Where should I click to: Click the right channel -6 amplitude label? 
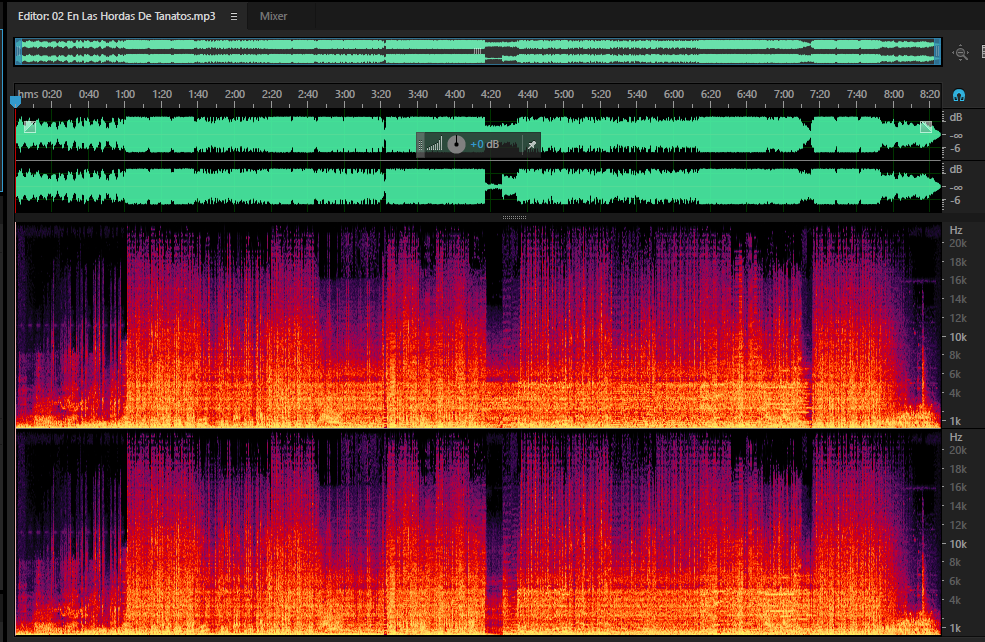[x=955, y=201]
